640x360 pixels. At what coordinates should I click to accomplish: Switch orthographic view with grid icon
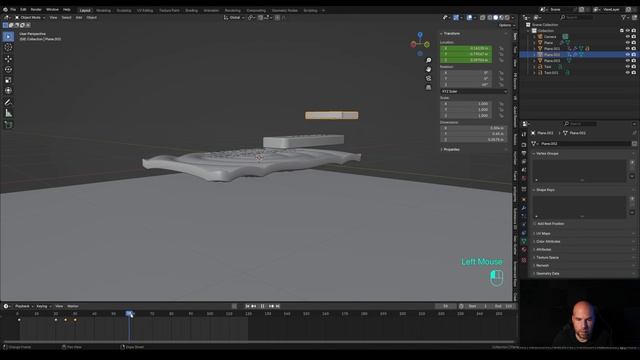click(429, 87)
